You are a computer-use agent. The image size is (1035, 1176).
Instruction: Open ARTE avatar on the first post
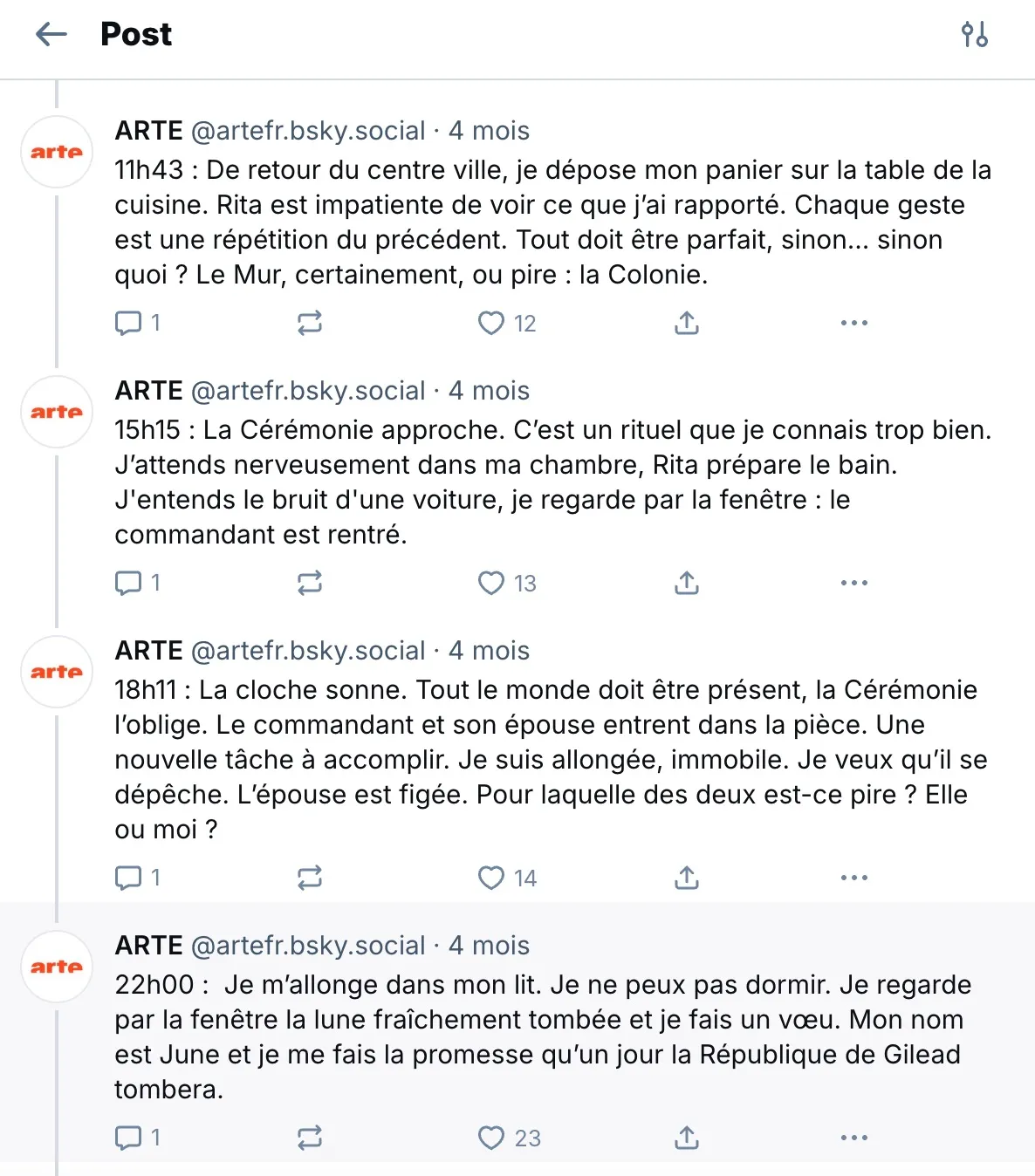click(x=57, y=152)
